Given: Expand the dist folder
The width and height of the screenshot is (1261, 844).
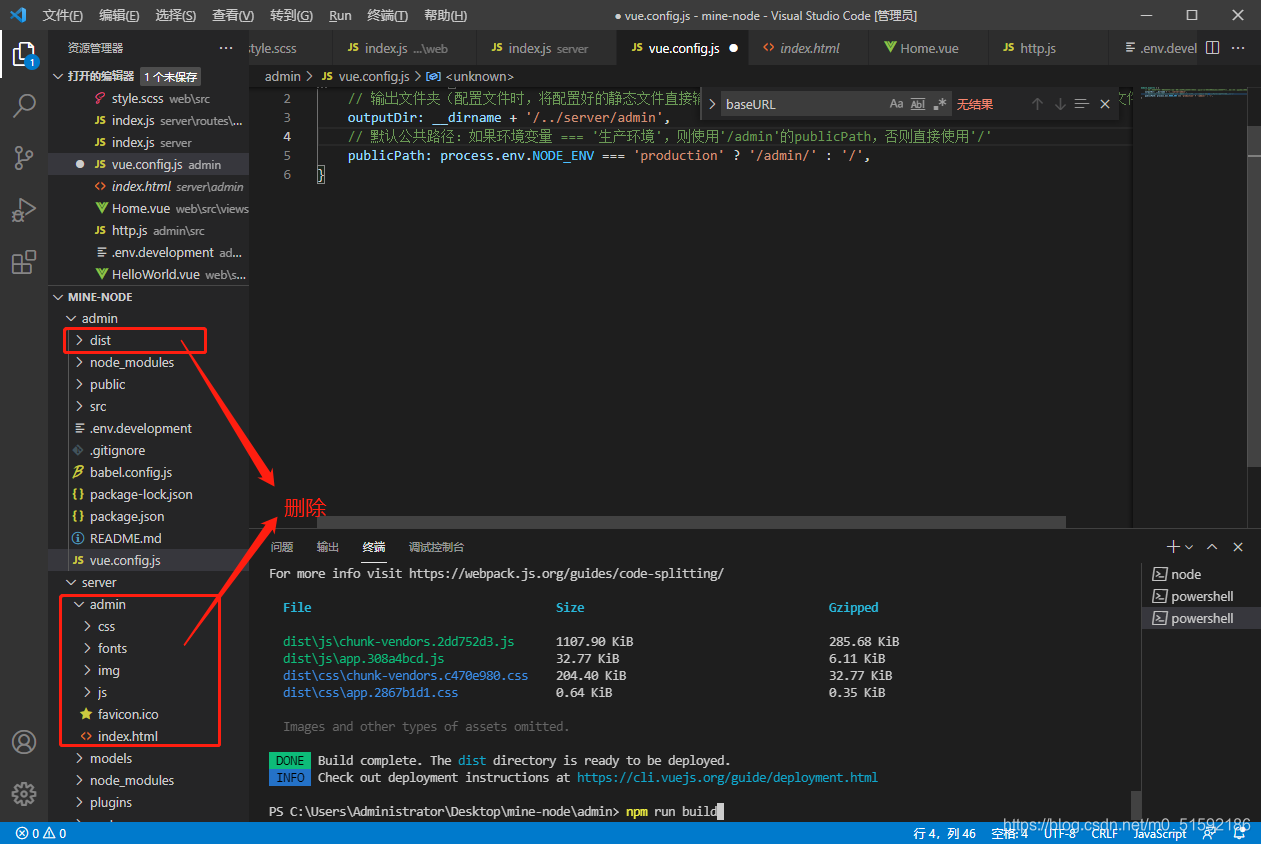Looking at the screenshot, I should pyautogui.click(x=100, y=340).
